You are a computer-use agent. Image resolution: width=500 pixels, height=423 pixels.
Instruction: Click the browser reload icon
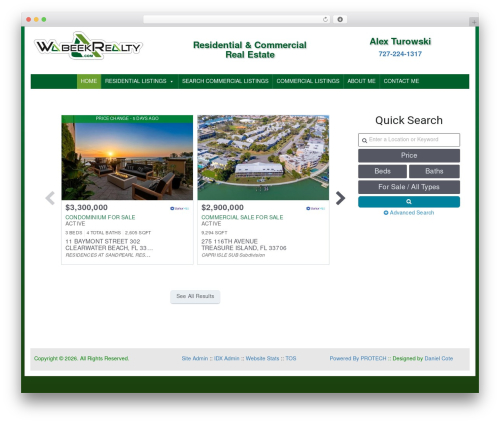[x=325, y=19]
